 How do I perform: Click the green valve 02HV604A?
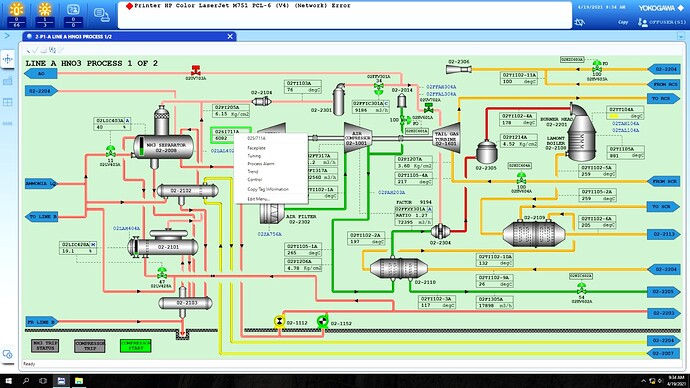tap(521, 178)
